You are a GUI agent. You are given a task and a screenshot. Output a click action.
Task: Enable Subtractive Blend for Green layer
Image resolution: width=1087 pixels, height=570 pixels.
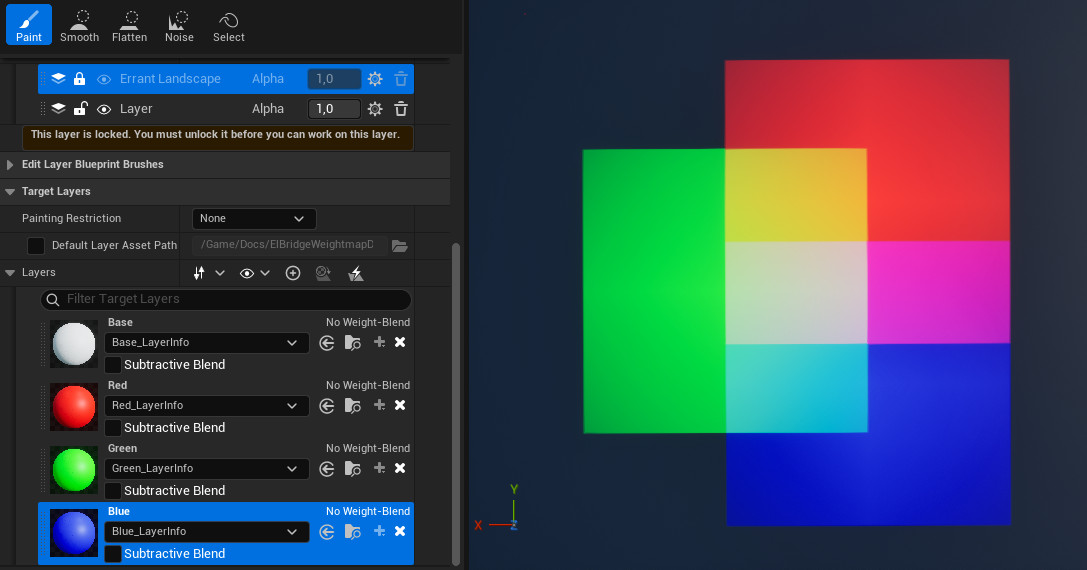coord(113,491)
